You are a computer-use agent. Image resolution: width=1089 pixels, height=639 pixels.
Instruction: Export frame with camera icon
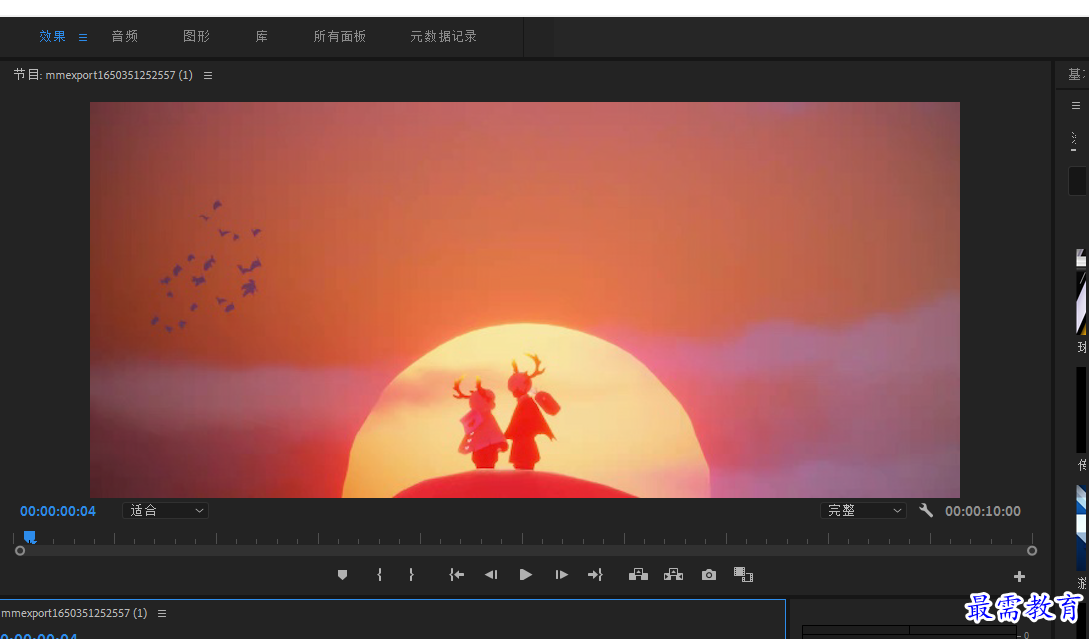[708, 574]
